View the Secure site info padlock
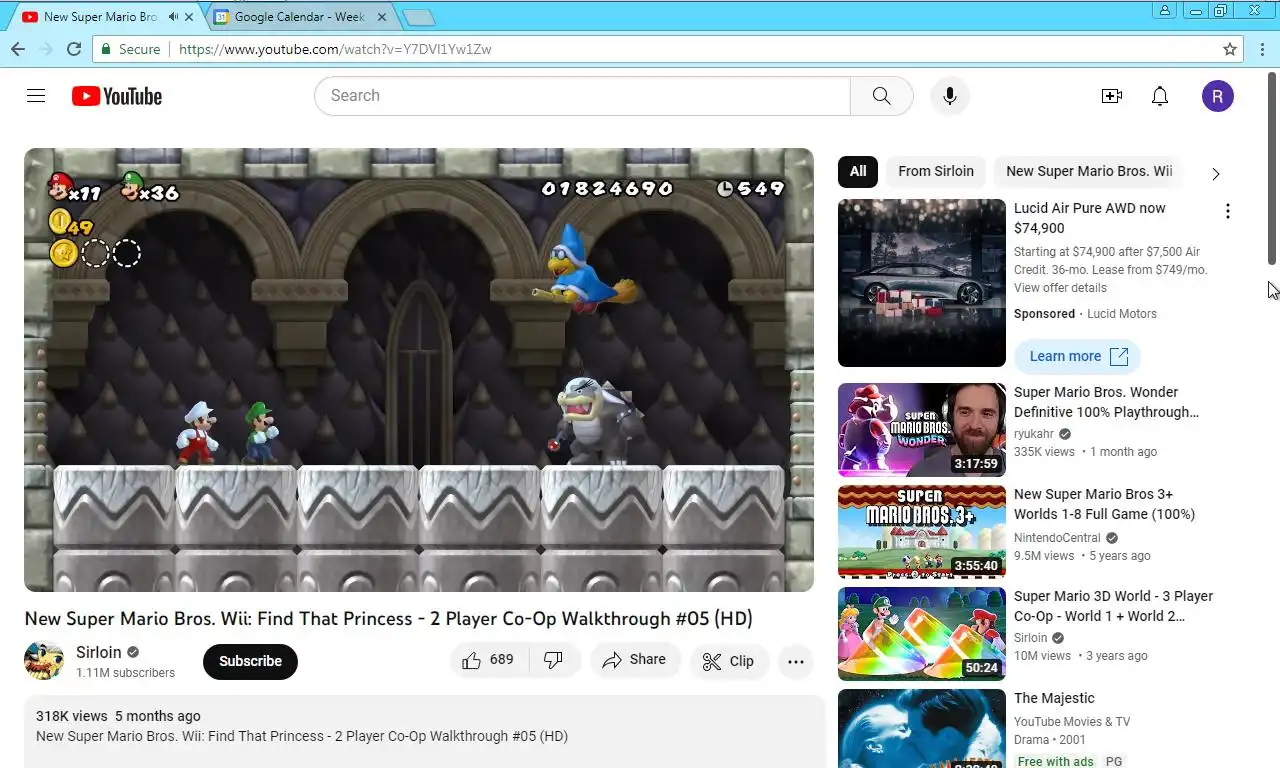The width and height of the screenshot is (1280, 768). pyautogui.click(x=107, y=49)
